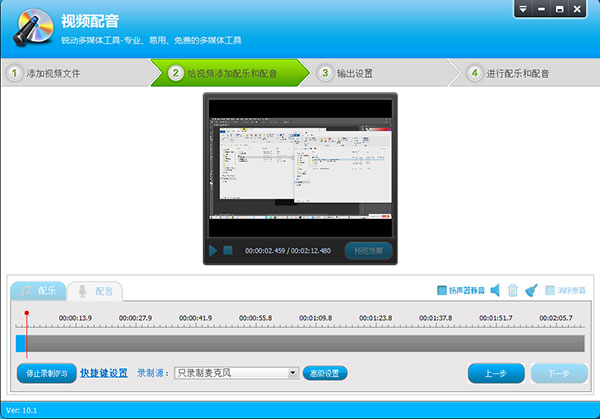
Task: Click the trash bin delete icon
Action: click(x=513, y=290)
